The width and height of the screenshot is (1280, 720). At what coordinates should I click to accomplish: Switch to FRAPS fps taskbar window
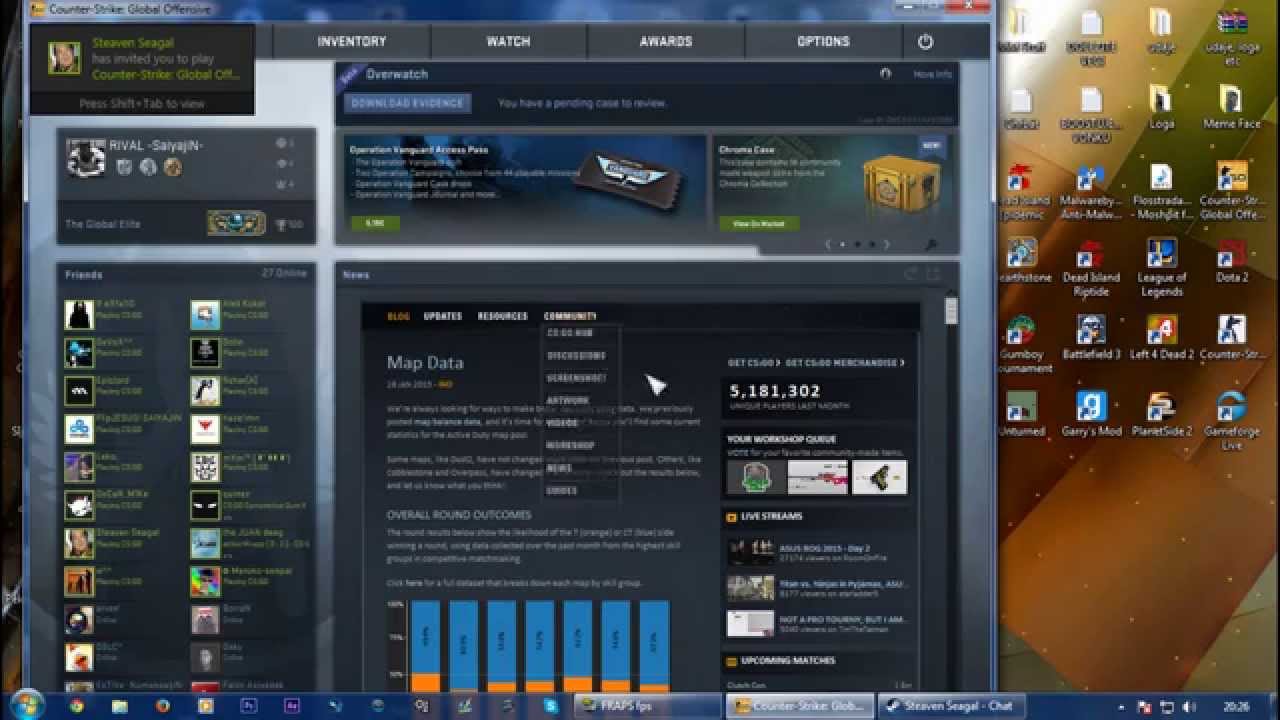pyautogui.click(x=648, y=705)
